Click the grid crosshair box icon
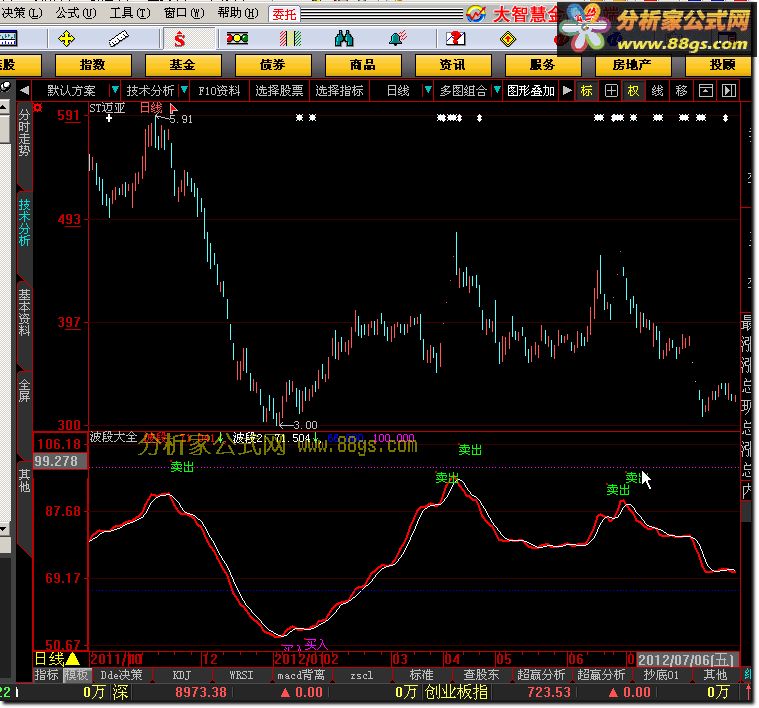759x708 pixels. [x=611, y=90]
